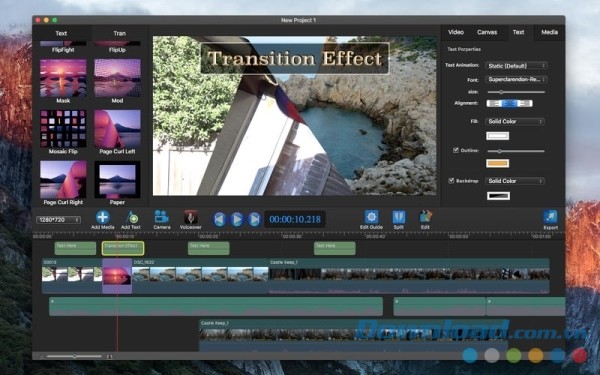
Task: Skip forward with the next button
Action: (x=254, y=219)
